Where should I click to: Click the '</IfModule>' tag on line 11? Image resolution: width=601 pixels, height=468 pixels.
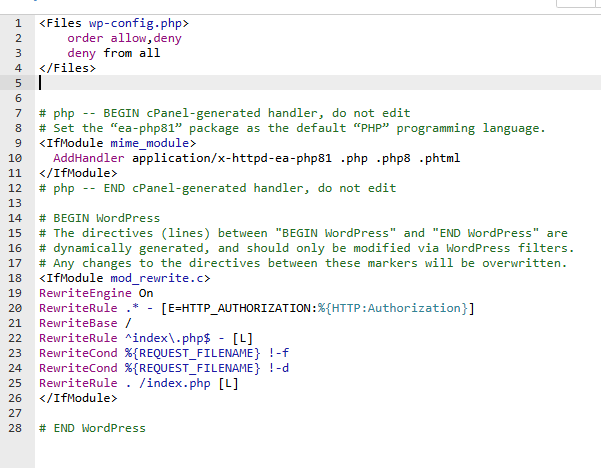pos(78,173)
